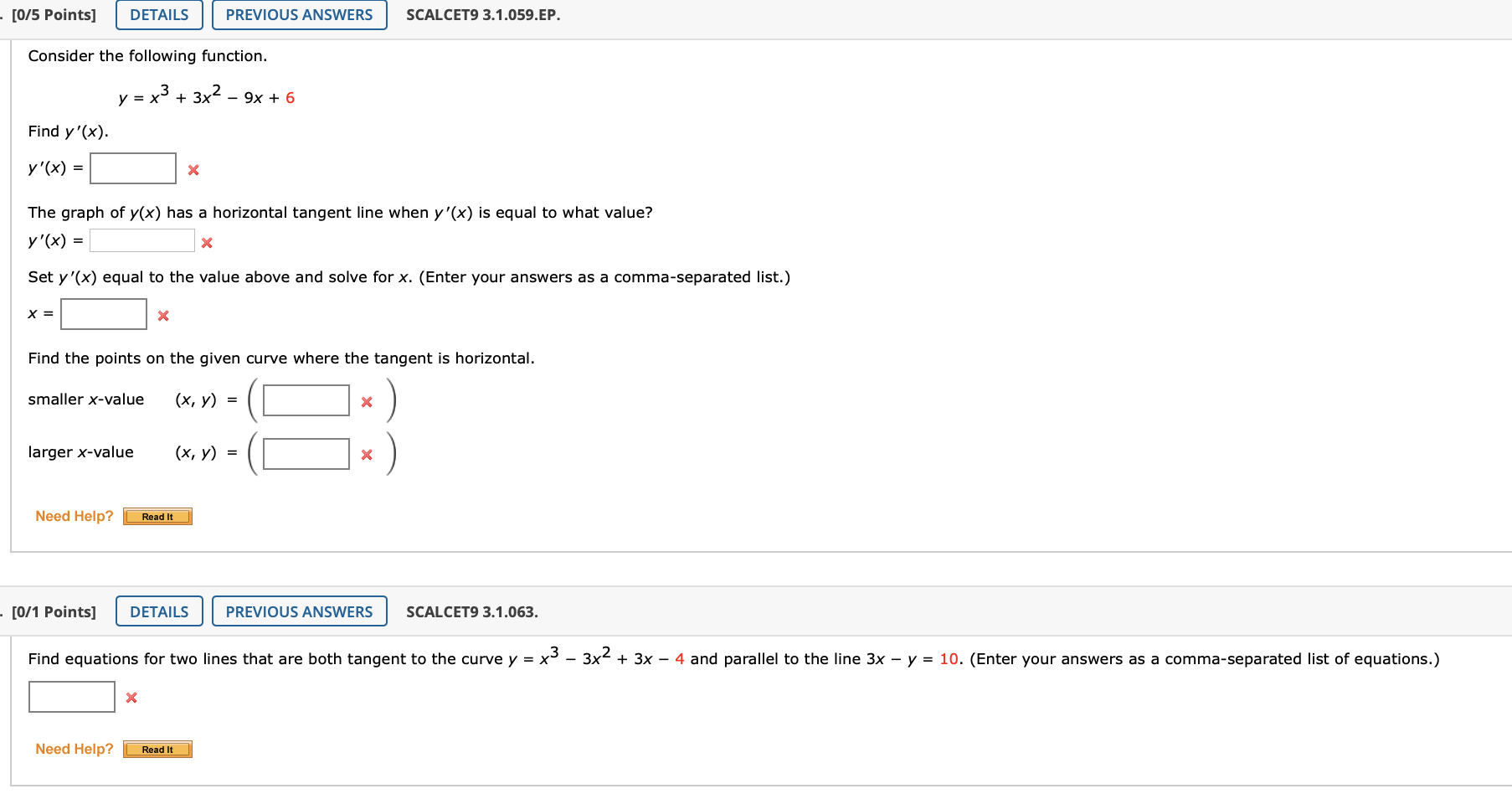Viewport: 1512px width, 799px height.
Task: Click the Read It icon for problem 3.1.059
Action: (x=157, y=516)
